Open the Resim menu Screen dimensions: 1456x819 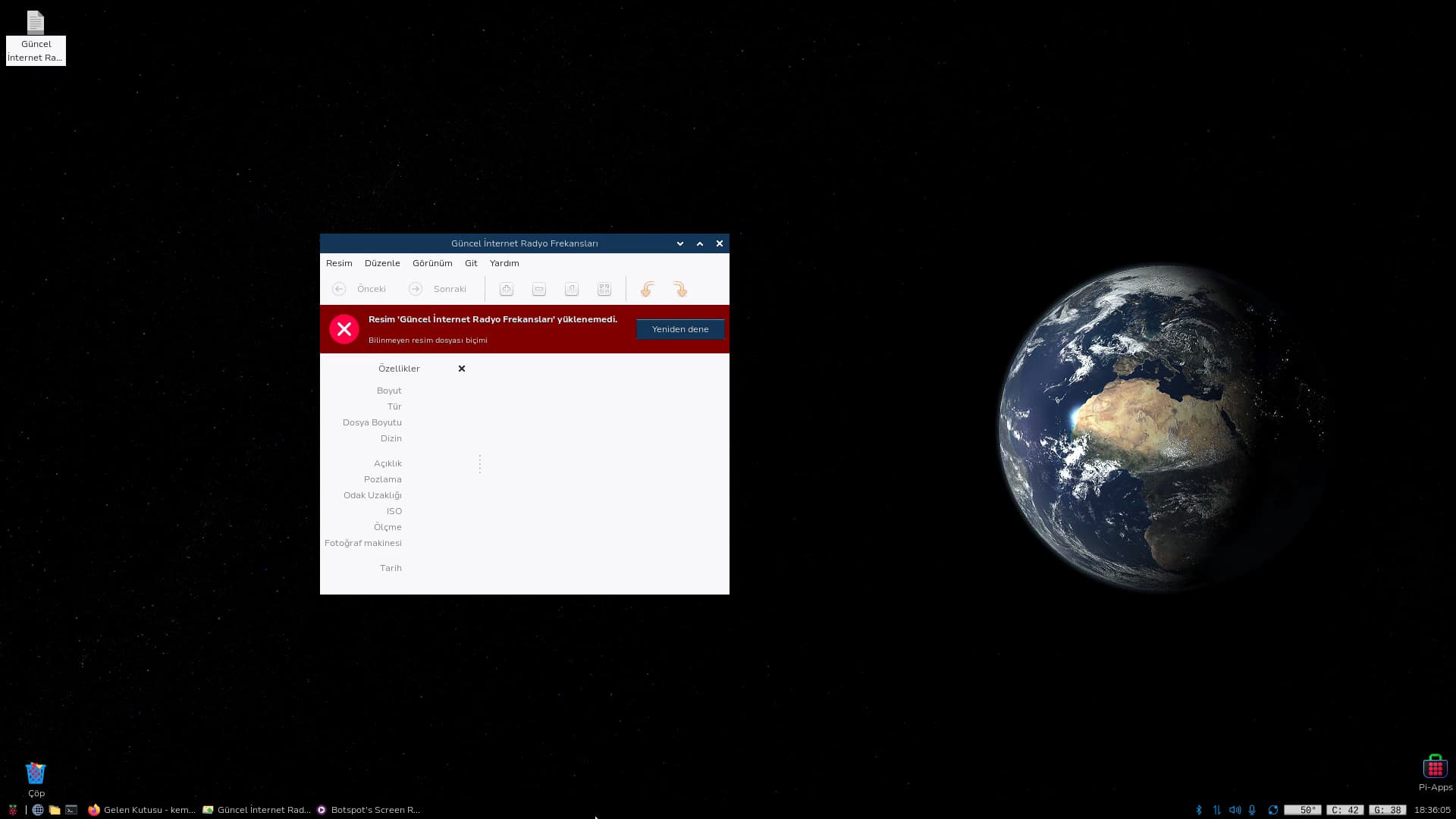[339, 263]
